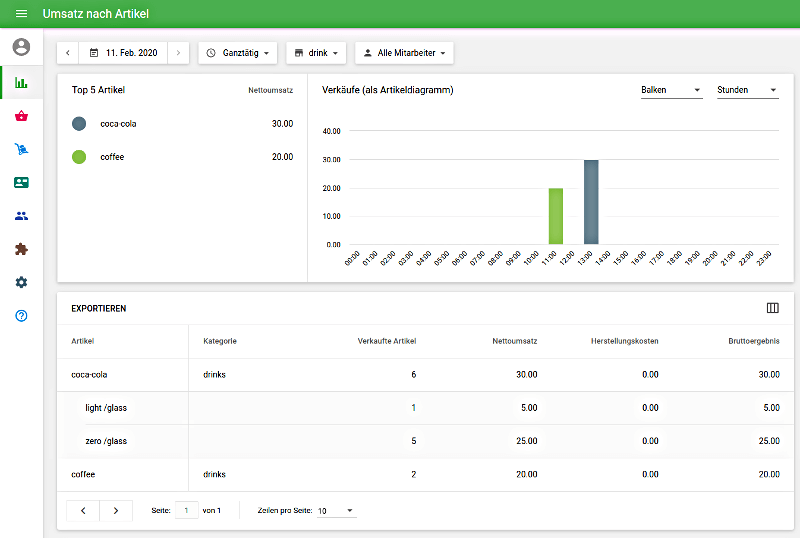Screen dimensions: 800x538
Task: Open the Stunden interval dropdown
Action: (747, 90)
